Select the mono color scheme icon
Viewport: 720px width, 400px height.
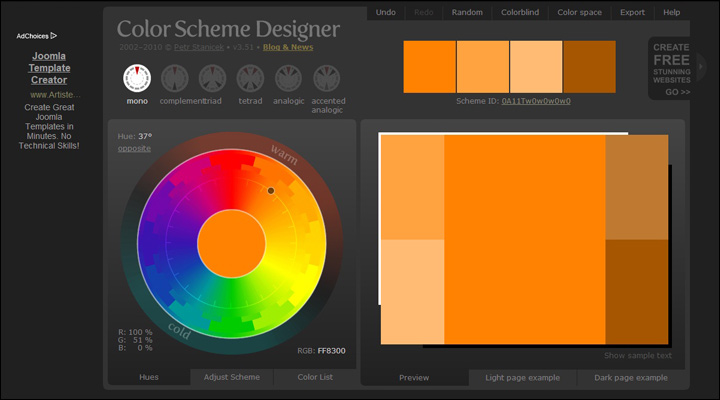(137, 78)
